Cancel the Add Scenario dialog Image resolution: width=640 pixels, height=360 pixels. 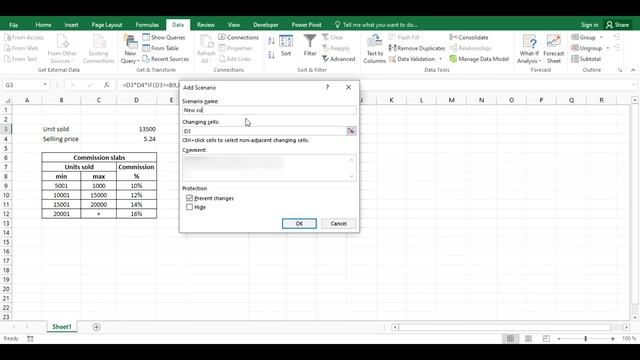[338, 224]
